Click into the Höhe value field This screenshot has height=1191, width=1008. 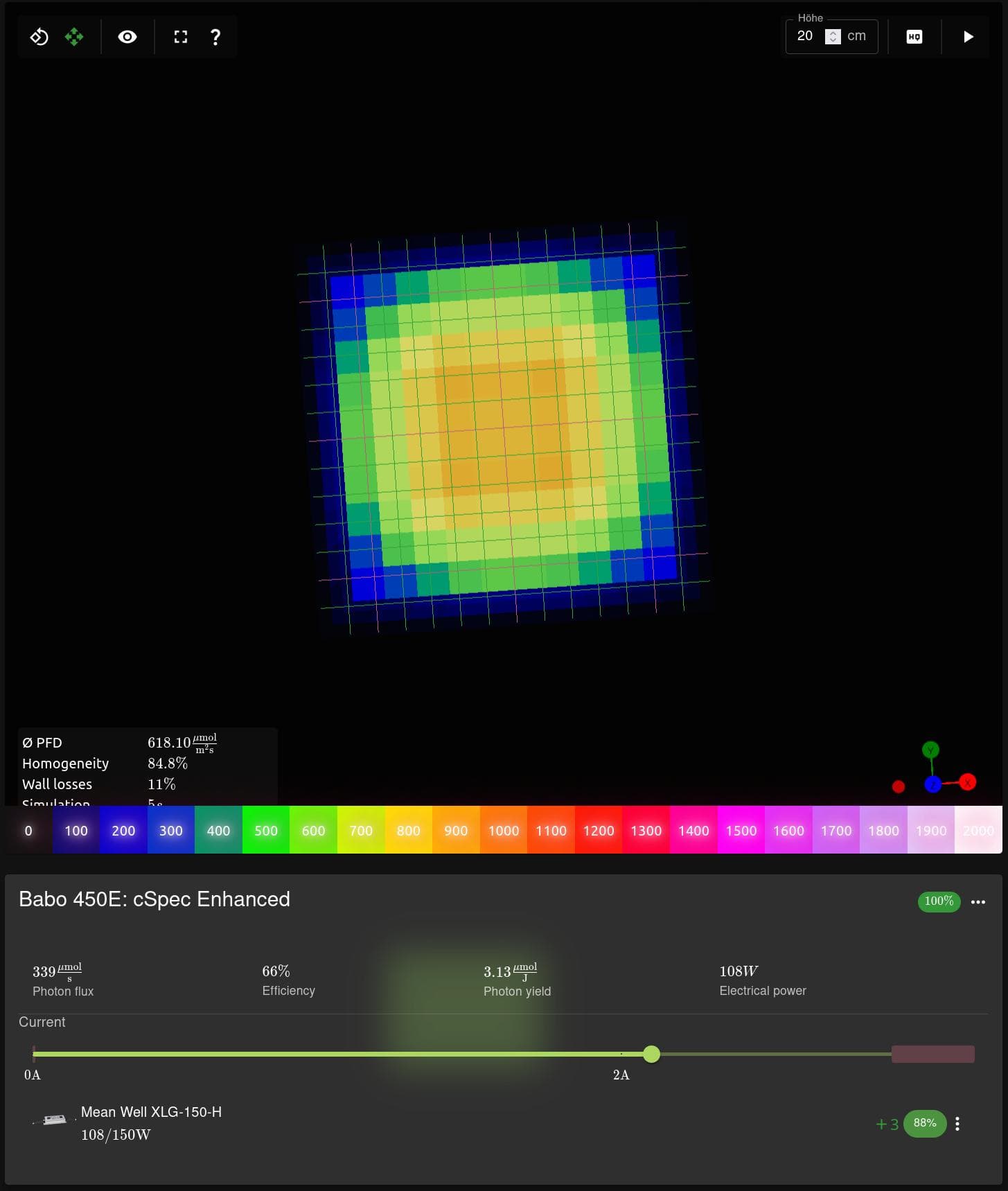[806, 36]
